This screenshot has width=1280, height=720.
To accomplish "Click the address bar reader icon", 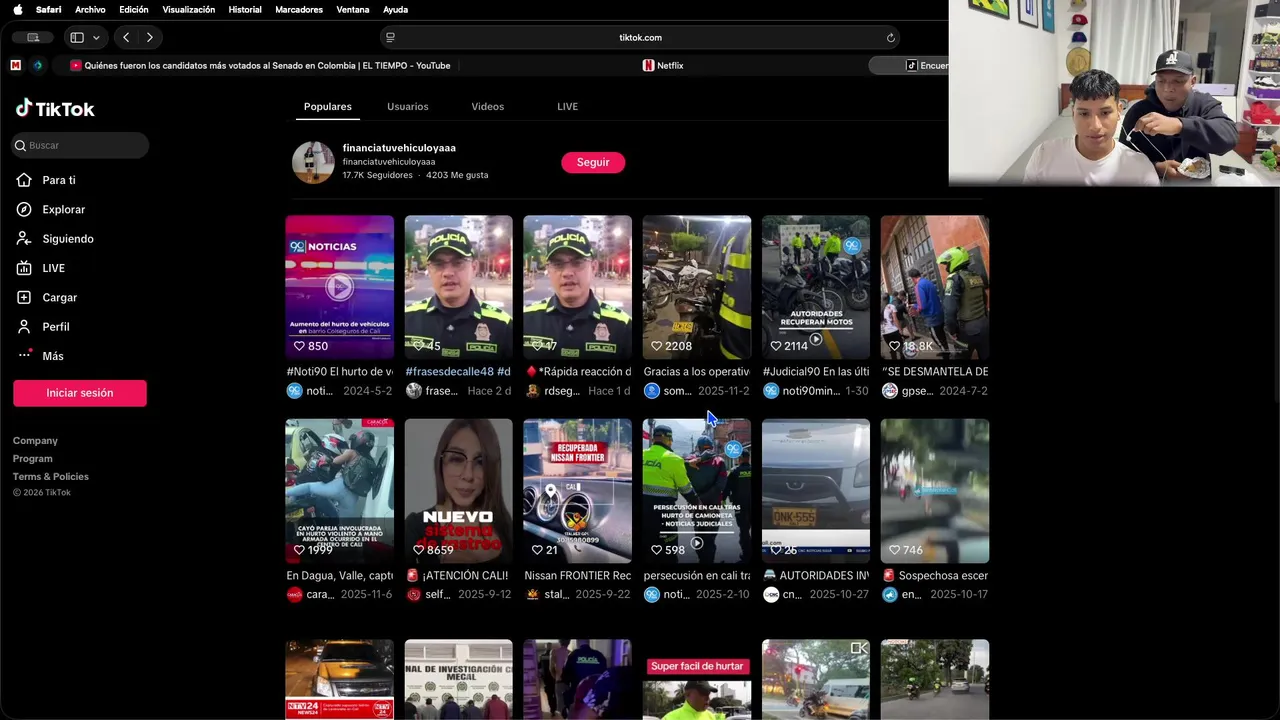I will click(390, 37).
